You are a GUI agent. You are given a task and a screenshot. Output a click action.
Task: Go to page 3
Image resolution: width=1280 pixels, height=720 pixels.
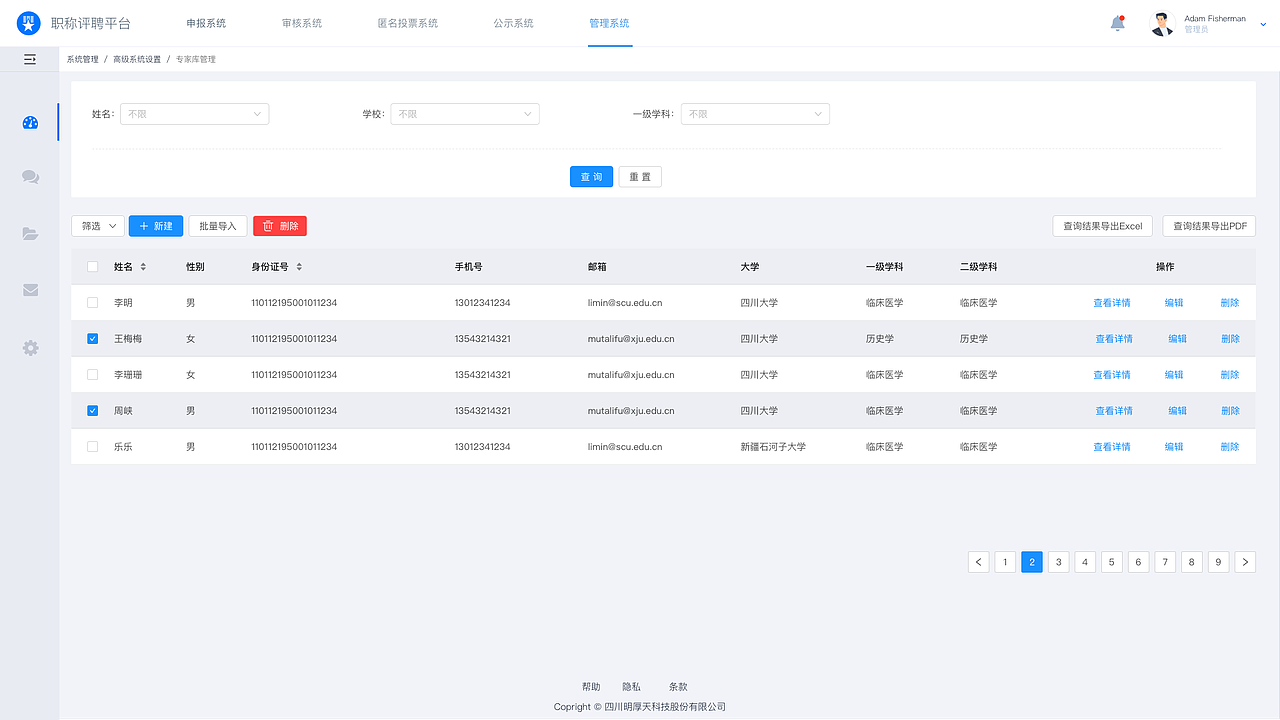[x=1059, y=562]
